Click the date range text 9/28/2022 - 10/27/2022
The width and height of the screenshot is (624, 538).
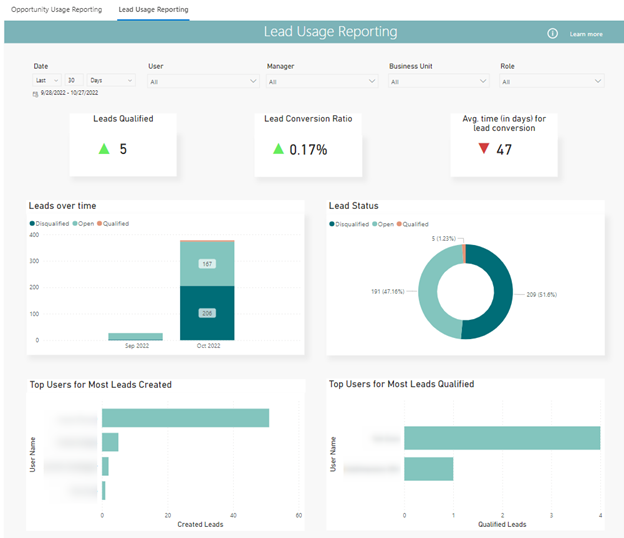(69, 93)
